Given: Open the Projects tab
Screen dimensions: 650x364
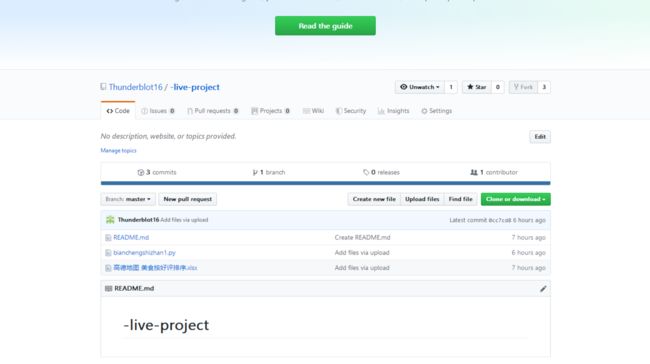Looking at the screenshot, I should pyautogui.click(x=270, y=111).
